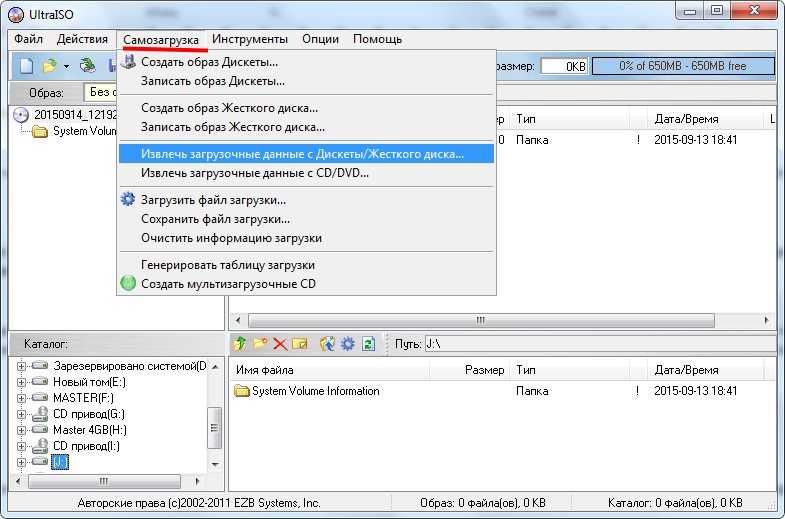Click the New image toolbar icon
This screenshot has height=519, width=785.
(26, 66)
